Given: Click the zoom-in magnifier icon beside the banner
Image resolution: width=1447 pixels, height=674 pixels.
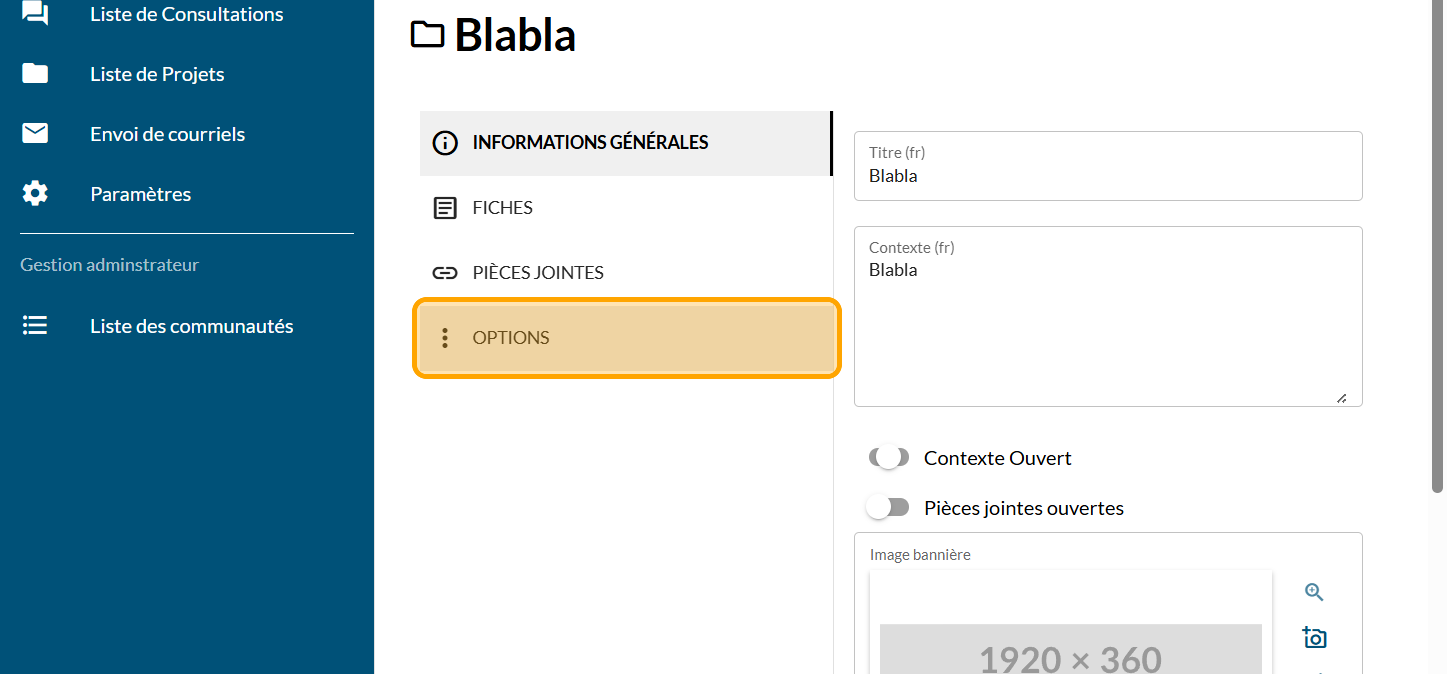Looking at the screenshot, I should [x=1314, y=592].
